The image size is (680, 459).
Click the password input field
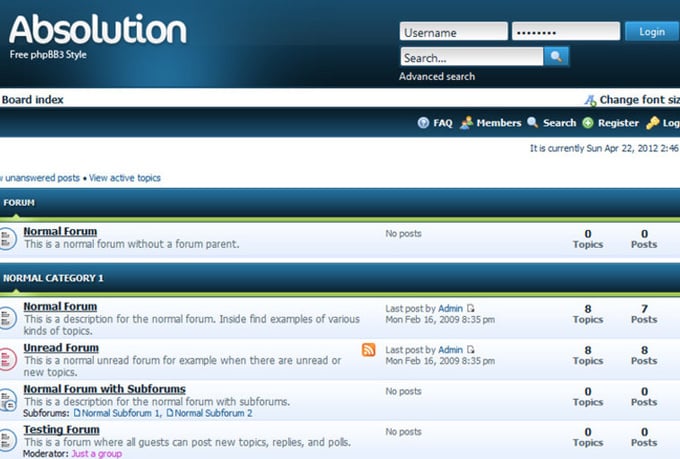pyautogui.click(x=566, y=32)
